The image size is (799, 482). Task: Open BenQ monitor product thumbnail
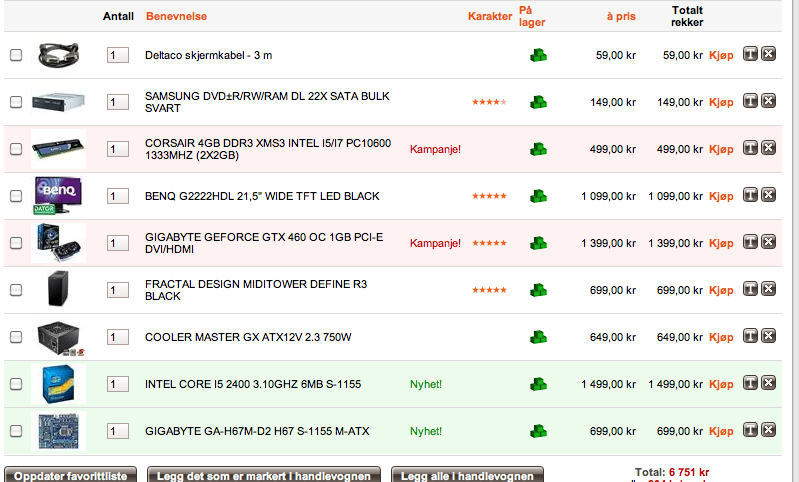point(58,196)
